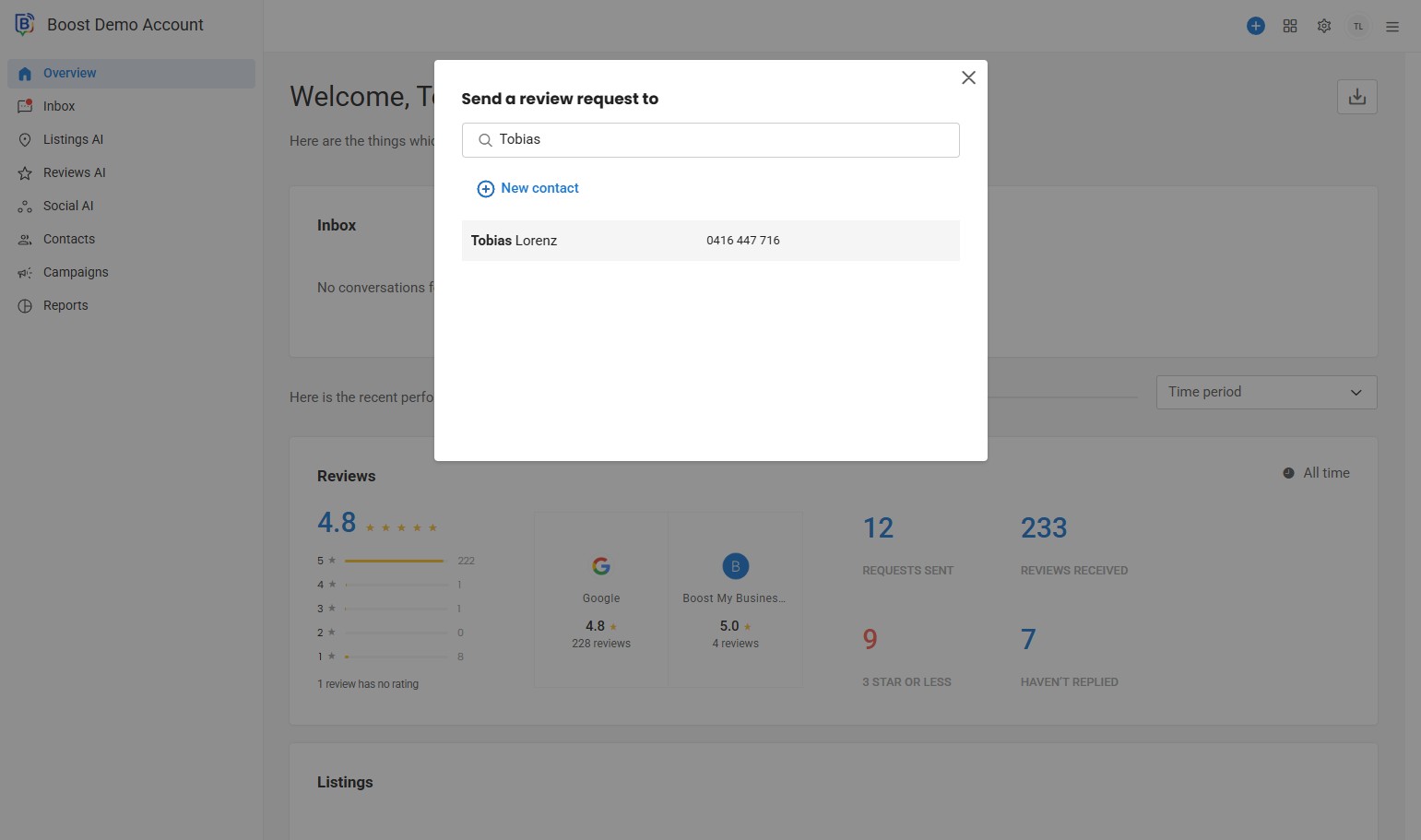Go to Reviews AI section
The height and width of the screenshot is (840, 1421).
pyautogui.click(x=74, y=172)
